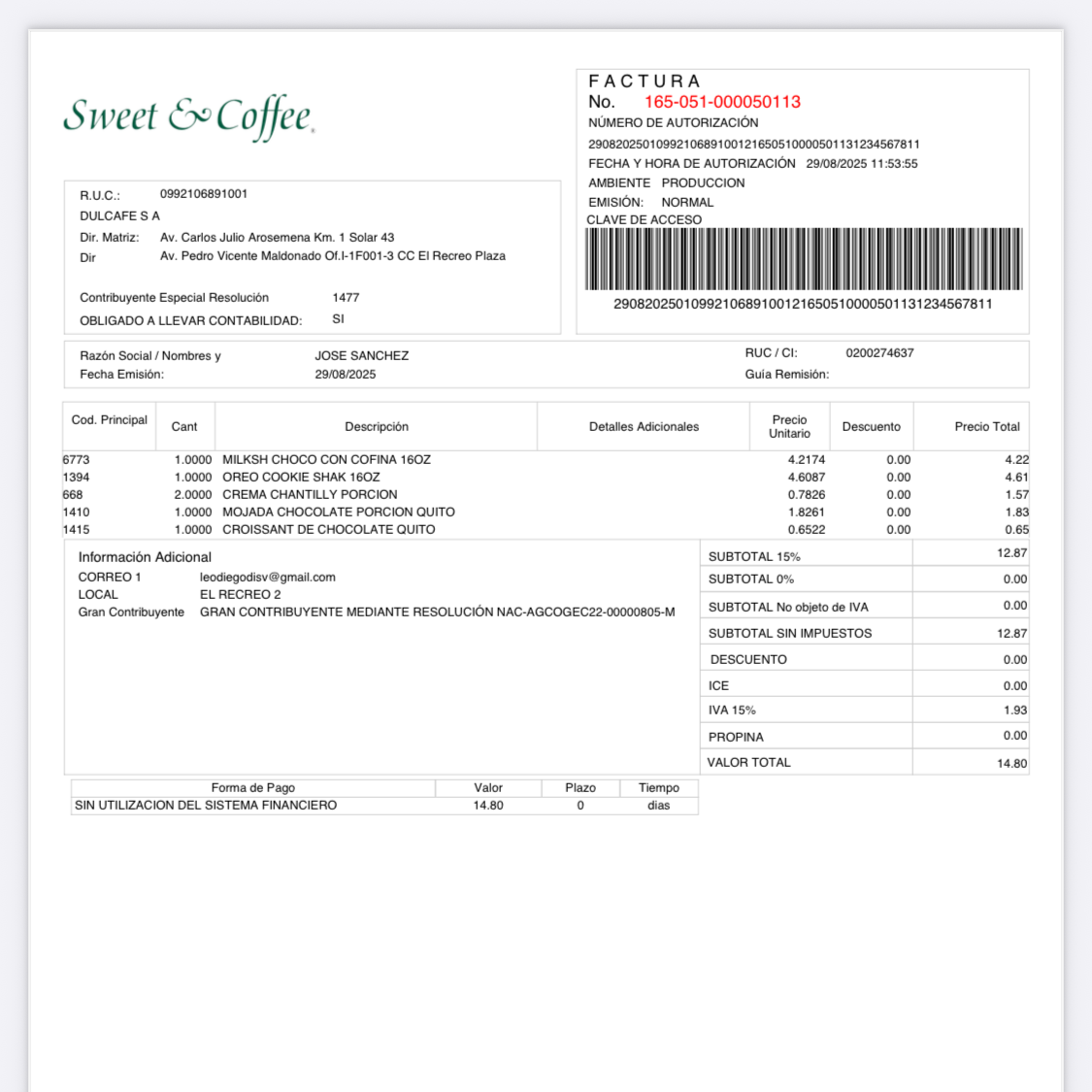Click the resolution number 1477
The width and height of the screenshot is (1092, 1092).
(346, 297)
